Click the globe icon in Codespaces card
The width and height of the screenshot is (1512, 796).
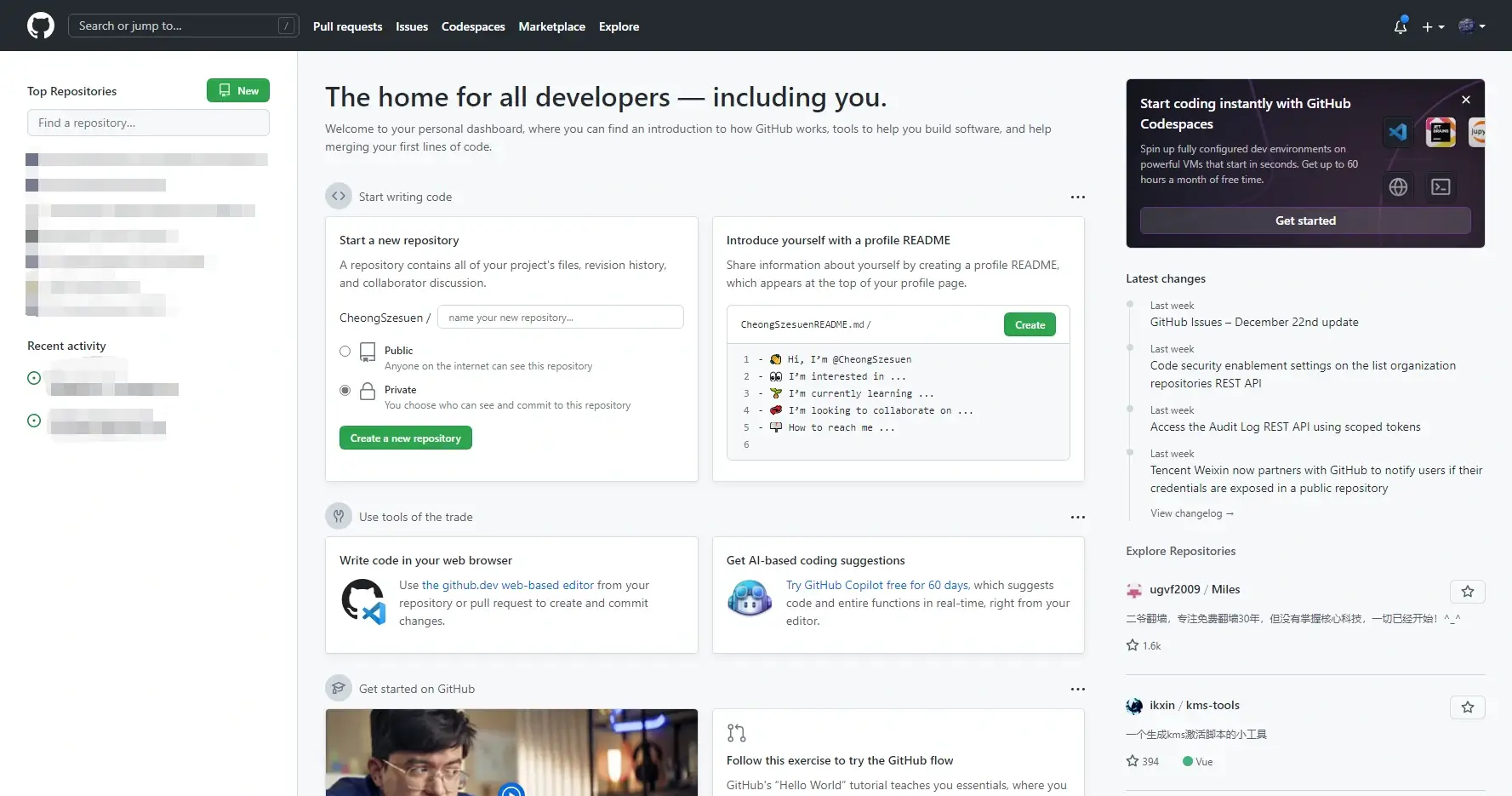1398,186
